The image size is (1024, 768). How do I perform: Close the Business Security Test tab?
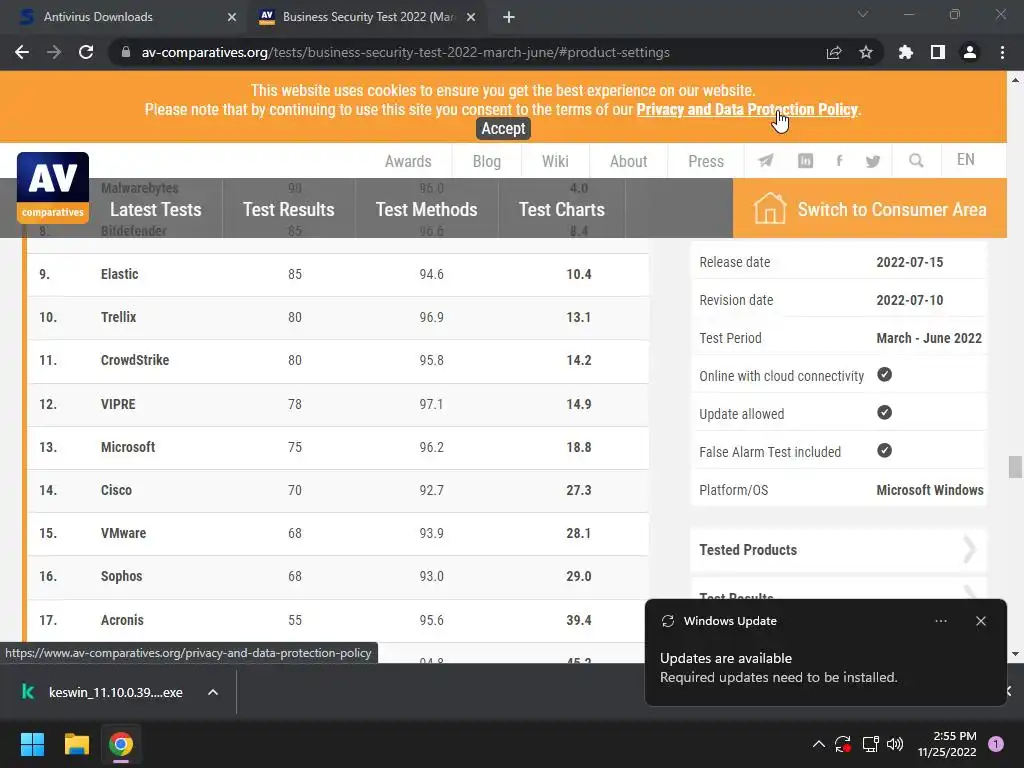[x=471, y=18]
